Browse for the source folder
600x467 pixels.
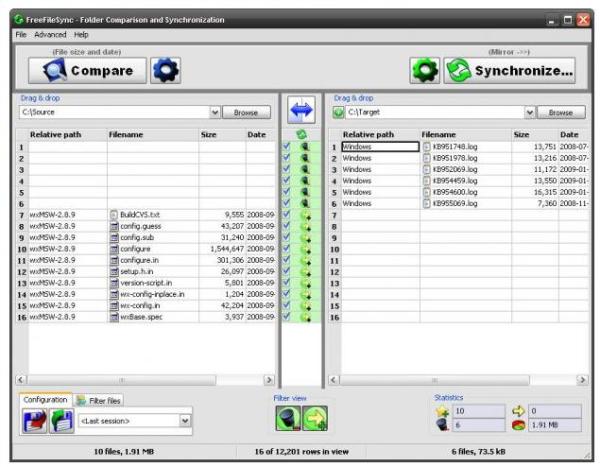[x=246, y=113]
